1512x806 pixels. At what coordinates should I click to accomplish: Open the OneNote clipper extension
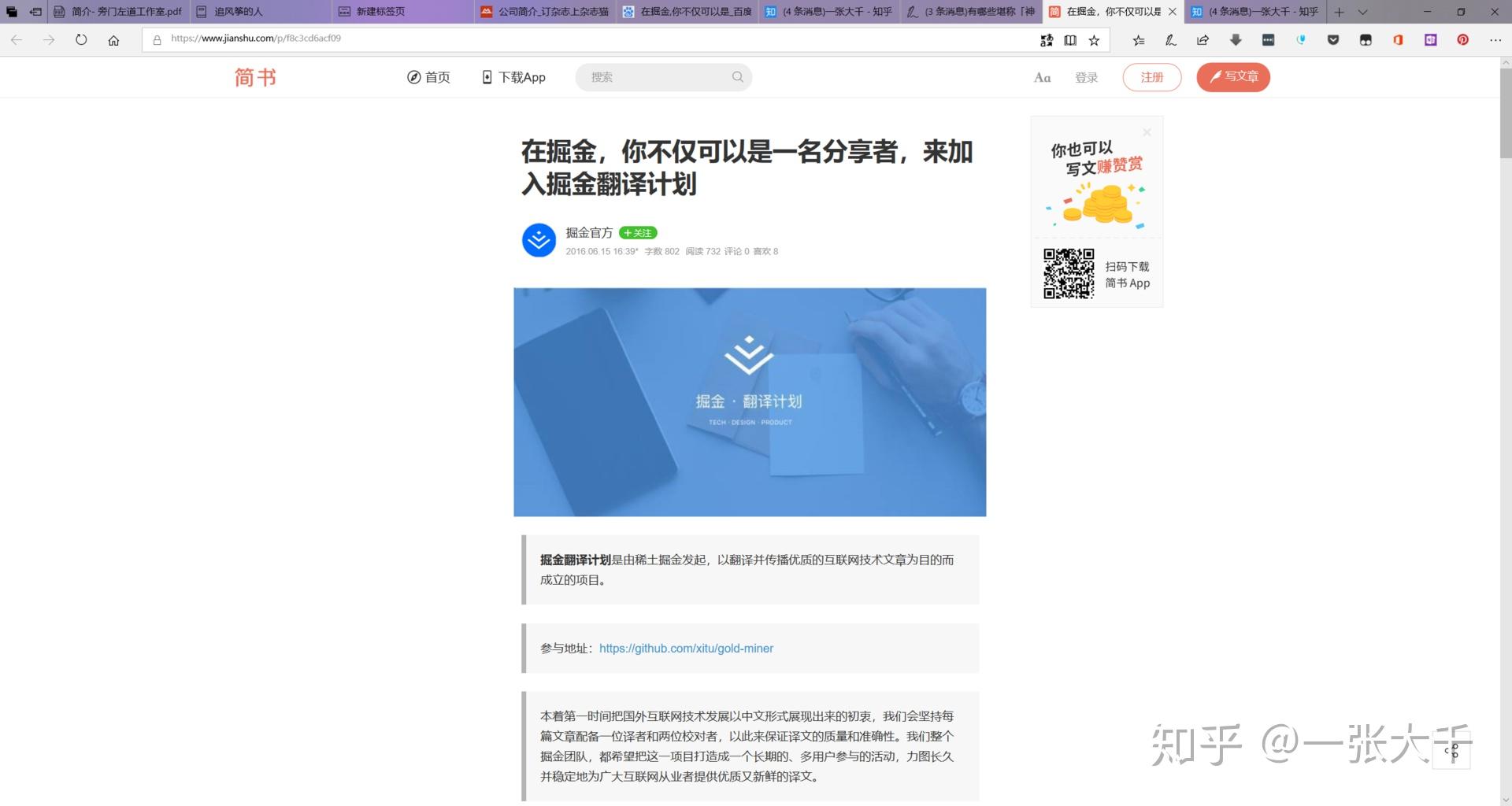tap(1430, 40)
